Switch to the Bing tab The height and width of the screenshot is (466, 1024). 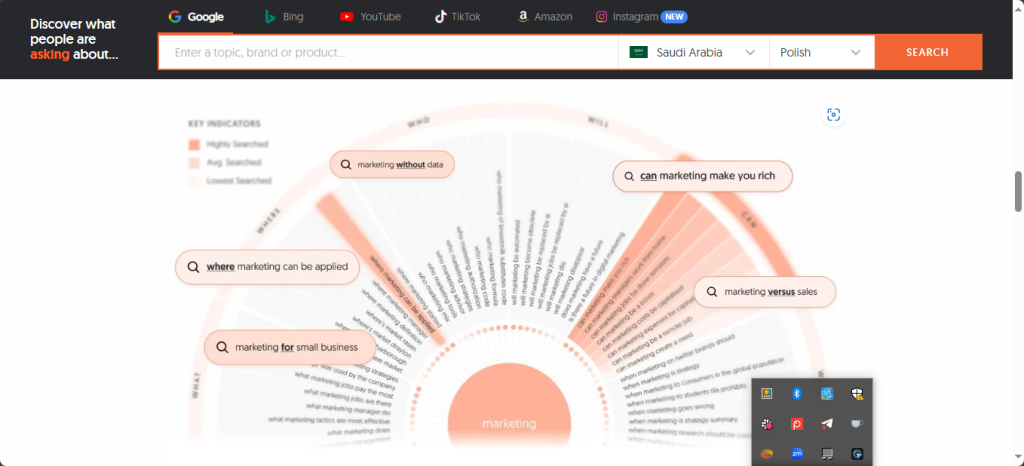[x=284, y=17]
